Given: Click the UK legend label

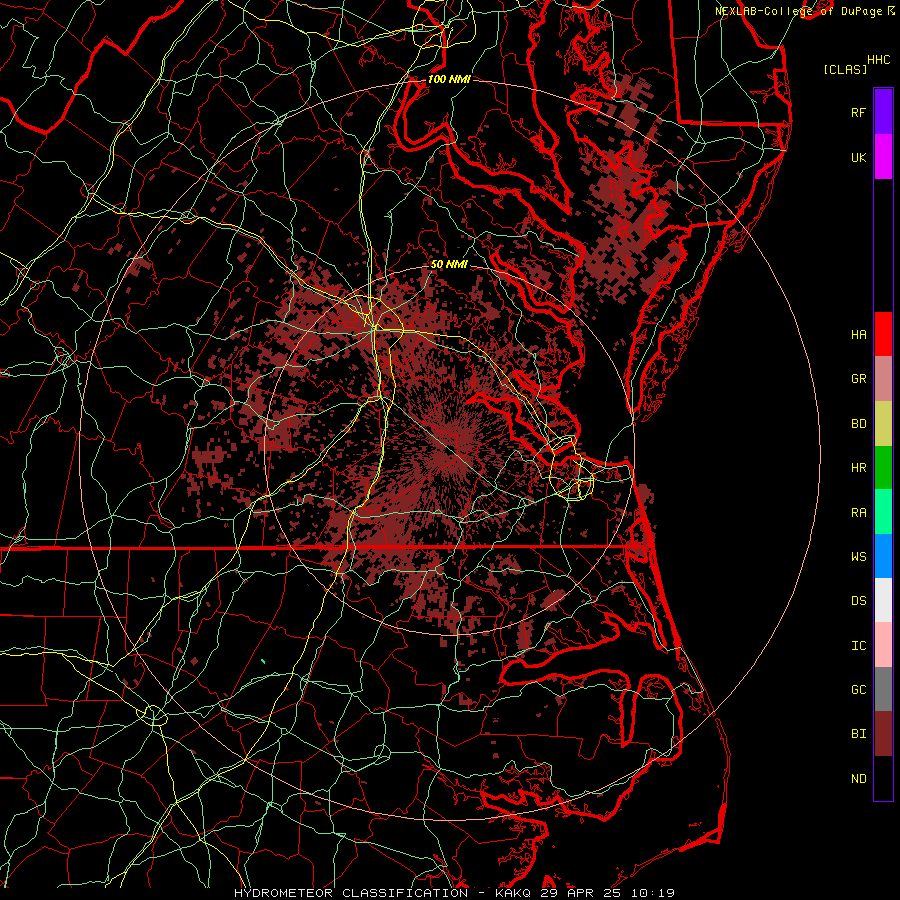Looking at the screenshot, I should 858,157.
